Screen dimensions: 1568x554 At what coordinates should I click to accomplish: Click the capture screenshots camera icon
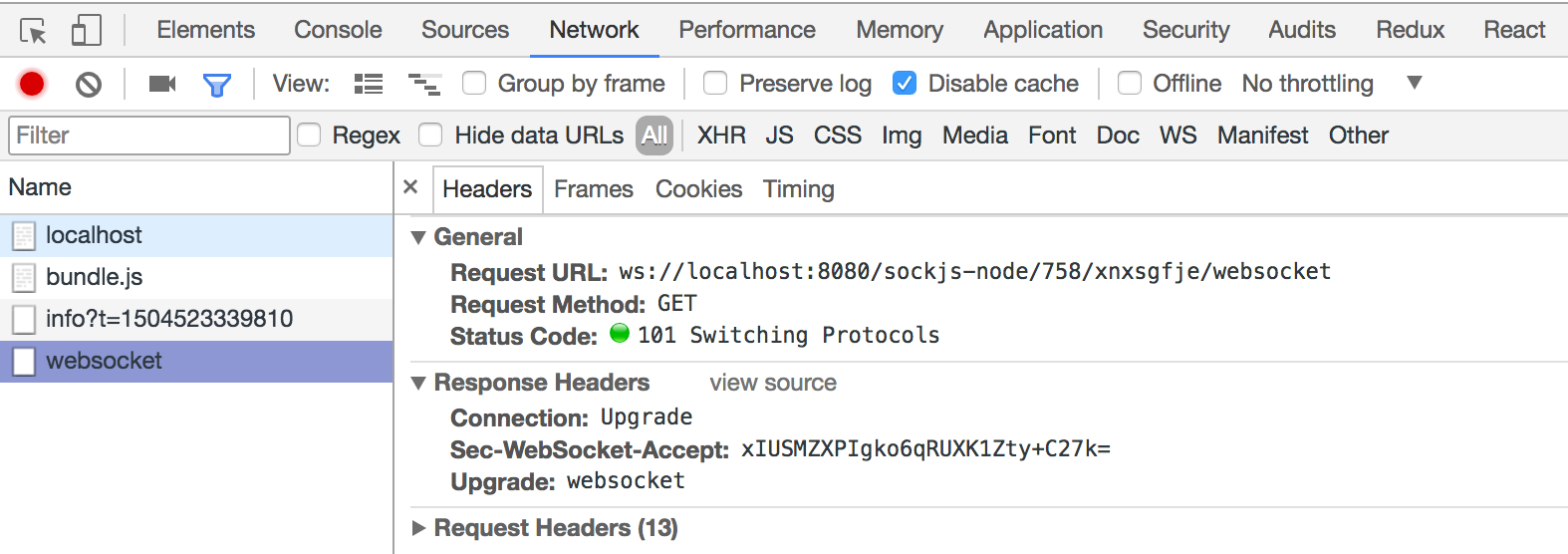161,84
